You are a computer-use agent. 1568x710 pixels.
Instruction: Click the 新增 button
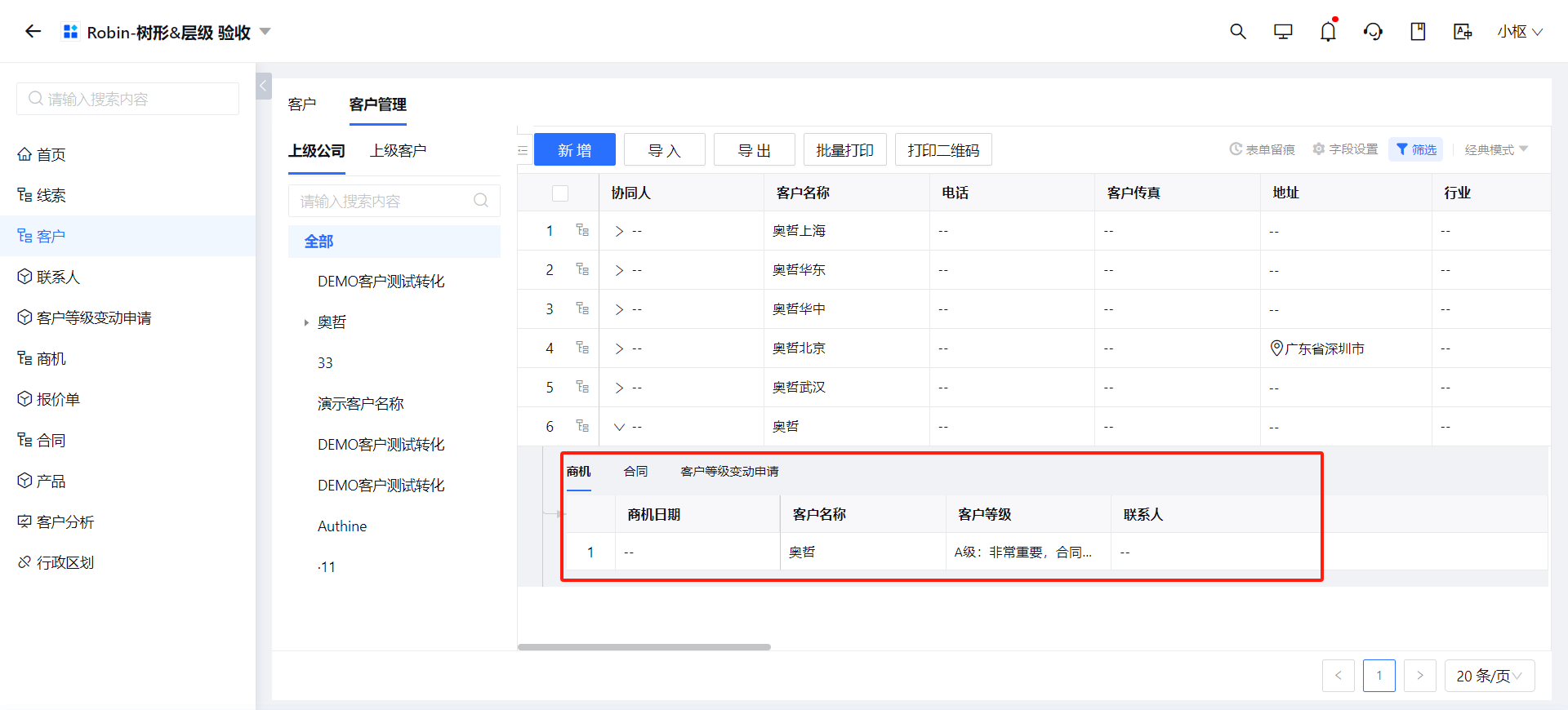(575, 150)
